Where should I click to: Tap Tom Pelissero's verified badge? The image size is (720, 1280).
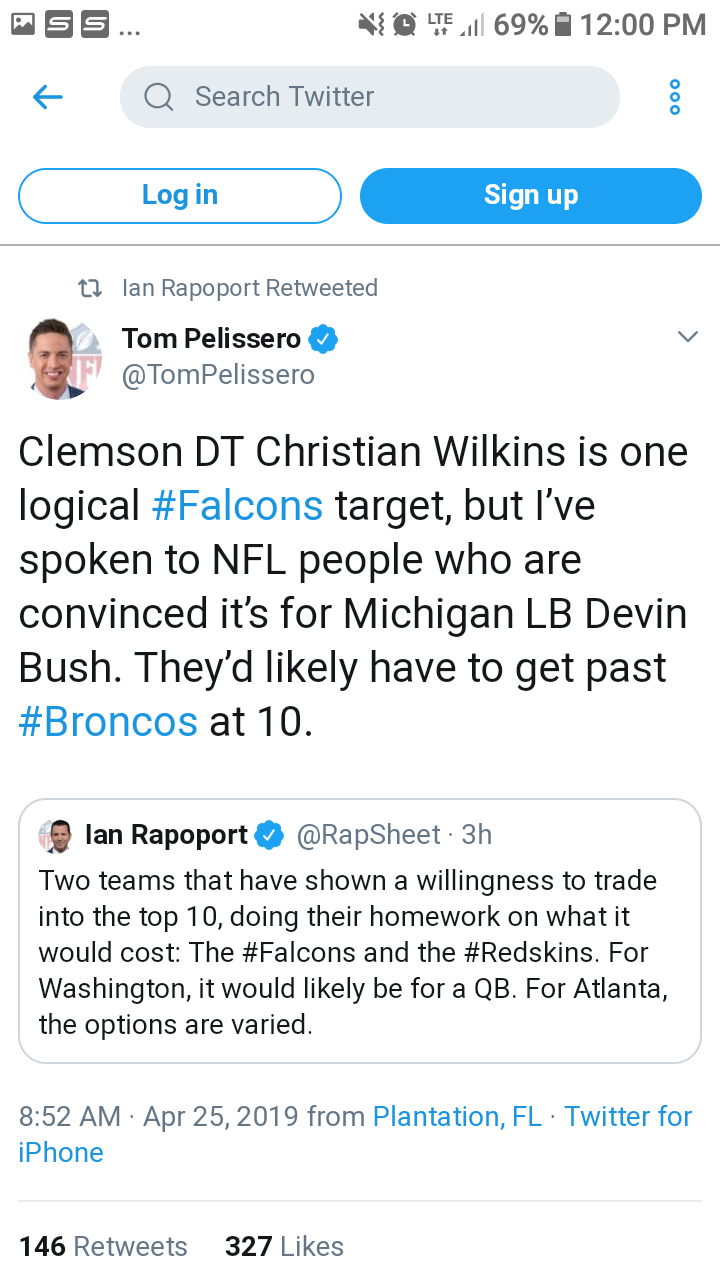click(322, 339)
